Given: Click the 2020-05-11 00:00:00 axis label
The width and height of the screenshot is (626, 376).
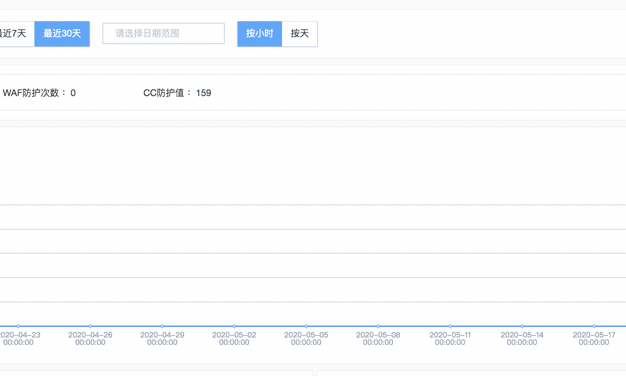Looking at the screenshot, I should 450,338.
